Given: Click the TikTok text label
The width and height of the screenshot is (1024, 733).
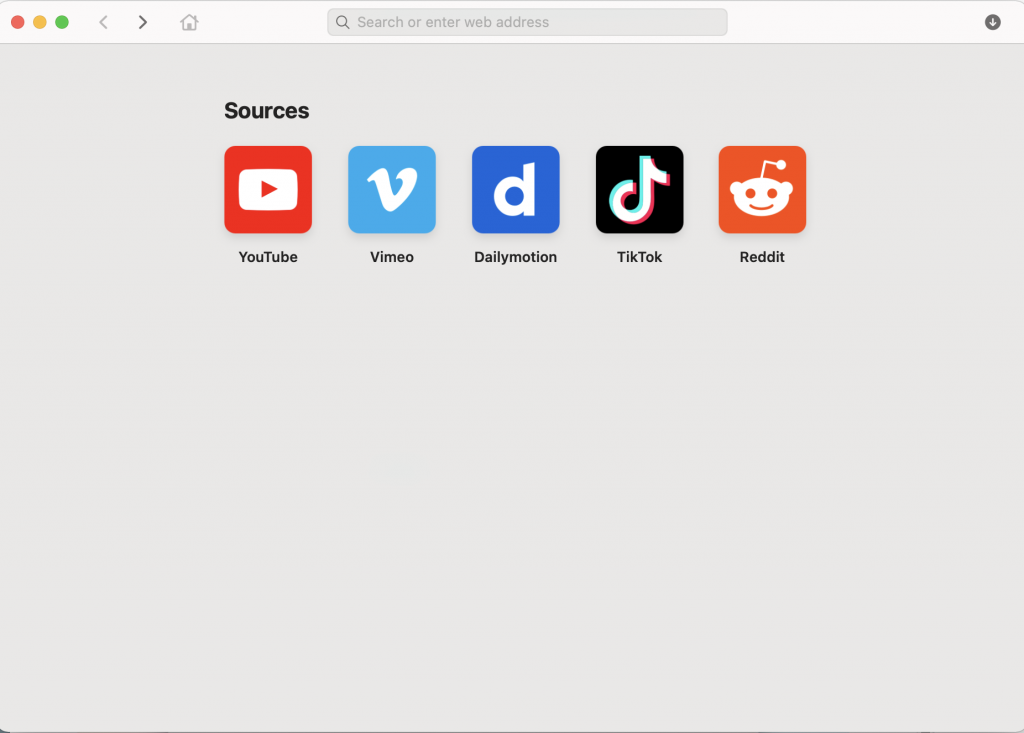Looking at the screenshot, I should pyautogui.click(x=639, y=257).
